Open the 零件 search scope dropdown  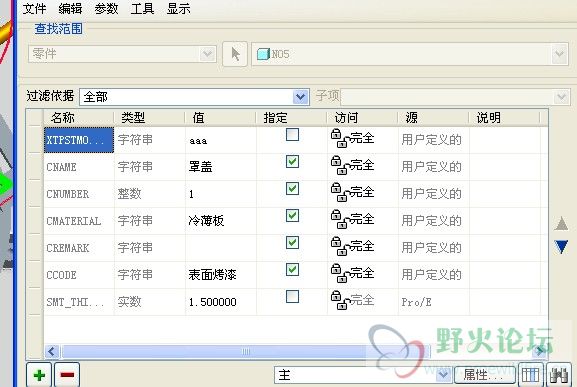[x=122, y=54]
